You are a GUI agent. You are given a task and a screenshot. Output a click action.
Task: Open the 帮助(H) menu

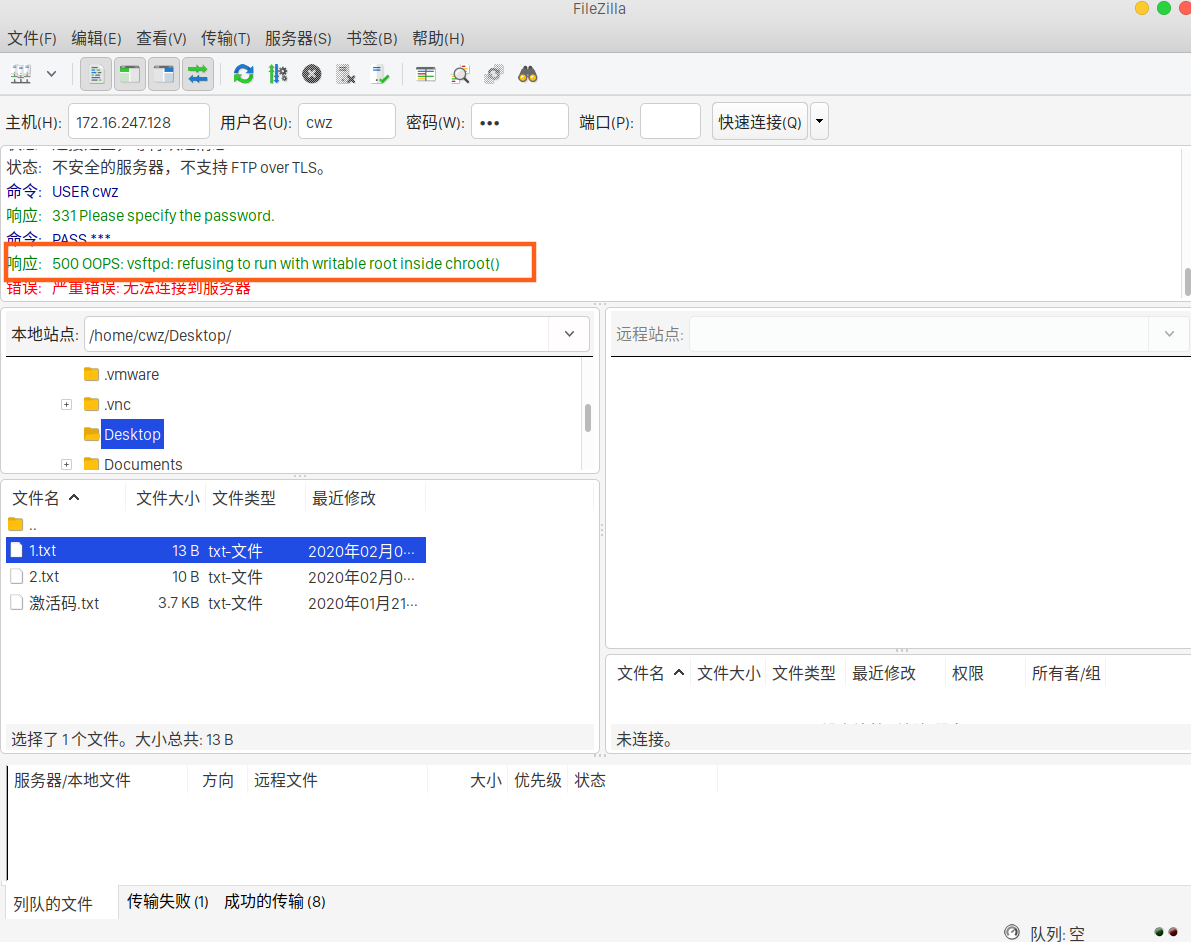(x=438, y=39)
